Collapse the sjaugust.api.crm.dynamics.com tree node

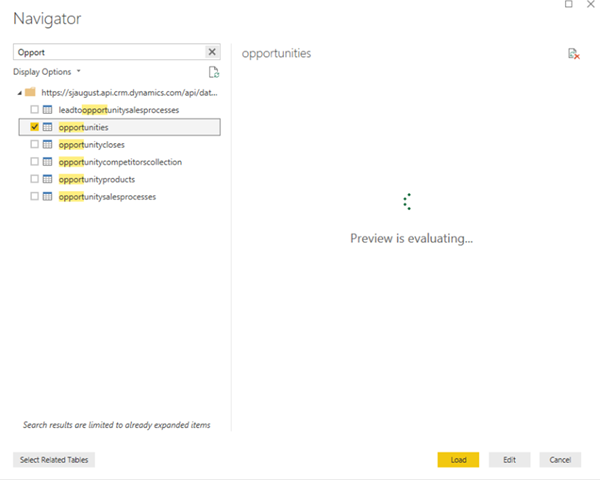(x=19, y=92)
